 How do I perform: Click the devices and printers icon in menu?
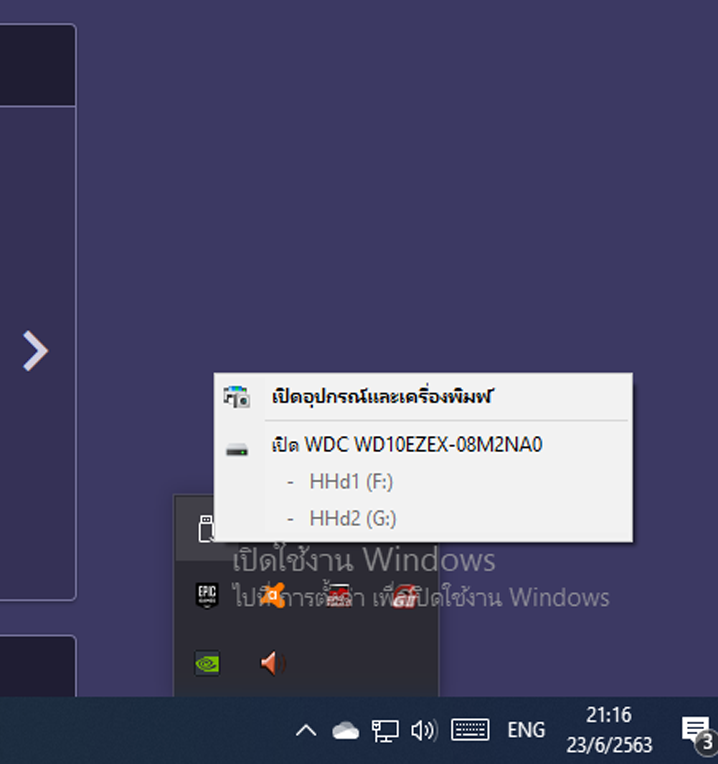[x=237, y=397]
